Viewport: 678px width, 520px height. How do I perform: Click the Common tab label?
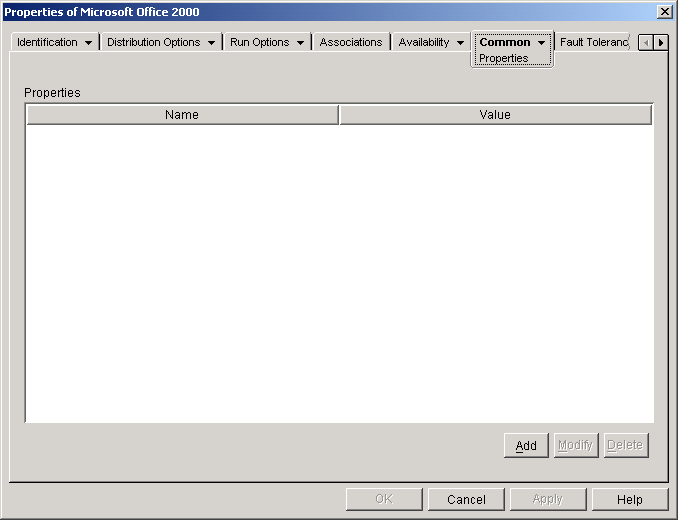coord(505,42)
